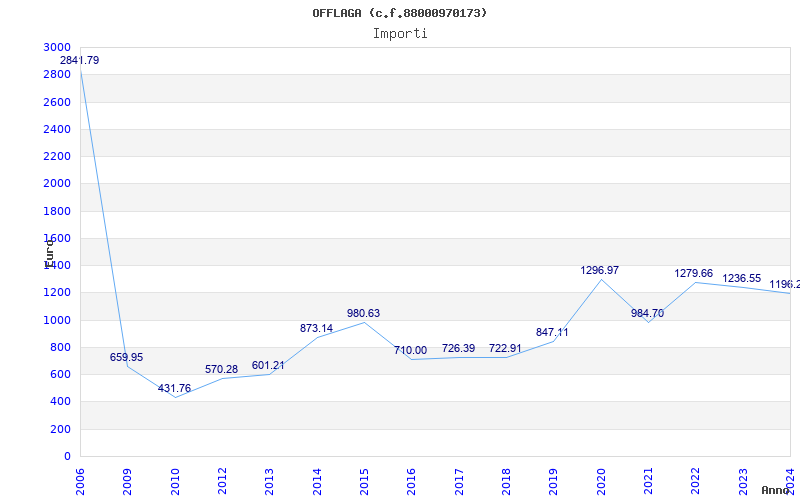
Task: Click the 722.91 data label
Action: pos(505,348)
